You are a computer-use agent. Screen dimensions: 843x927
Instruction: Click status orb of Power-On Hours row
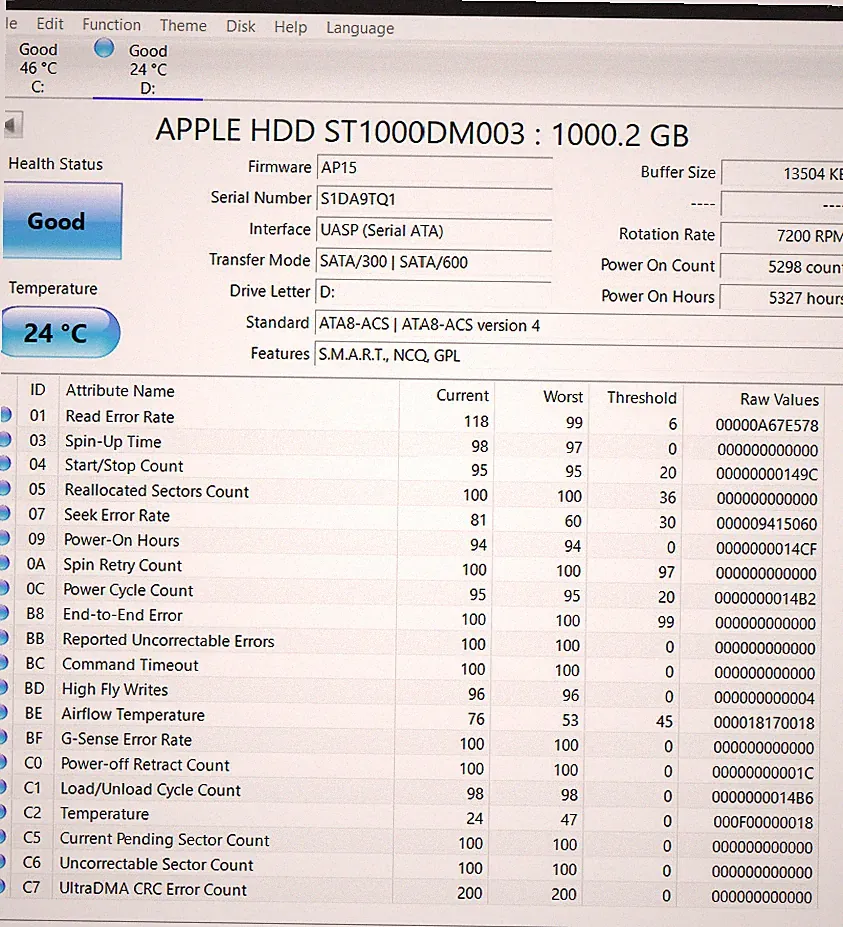coord(5,538)
